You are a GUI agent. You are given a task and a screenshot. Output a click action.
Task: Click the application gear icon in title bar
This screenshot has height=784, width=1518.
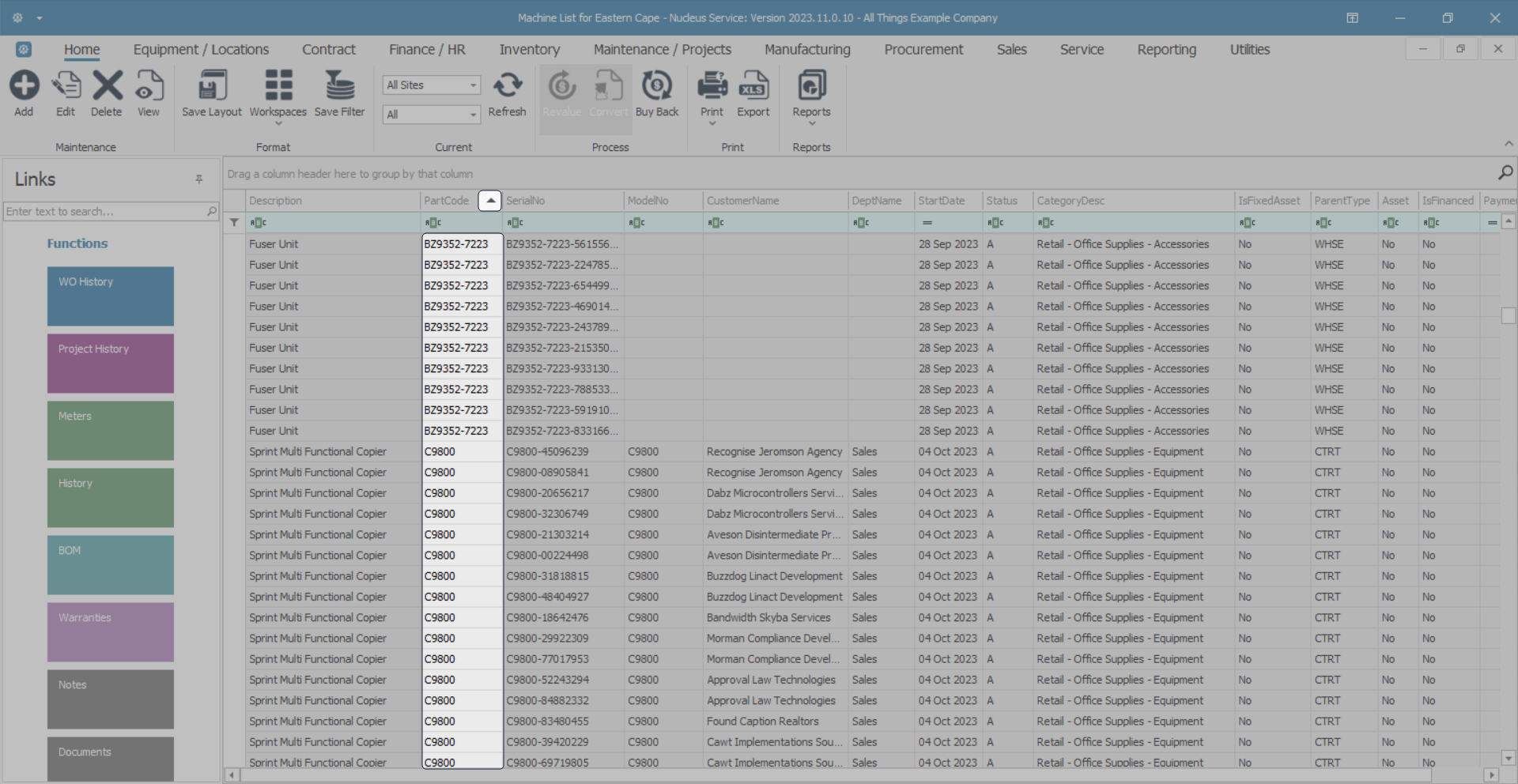pos(17,17)
